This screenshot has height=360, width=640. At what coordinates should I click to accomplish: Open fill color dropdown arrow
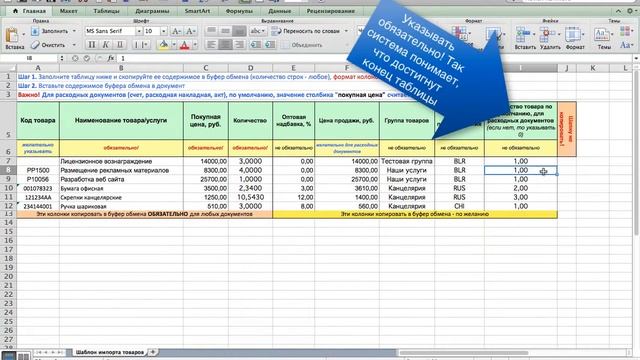pyautogui.click(x=174, y=45)
